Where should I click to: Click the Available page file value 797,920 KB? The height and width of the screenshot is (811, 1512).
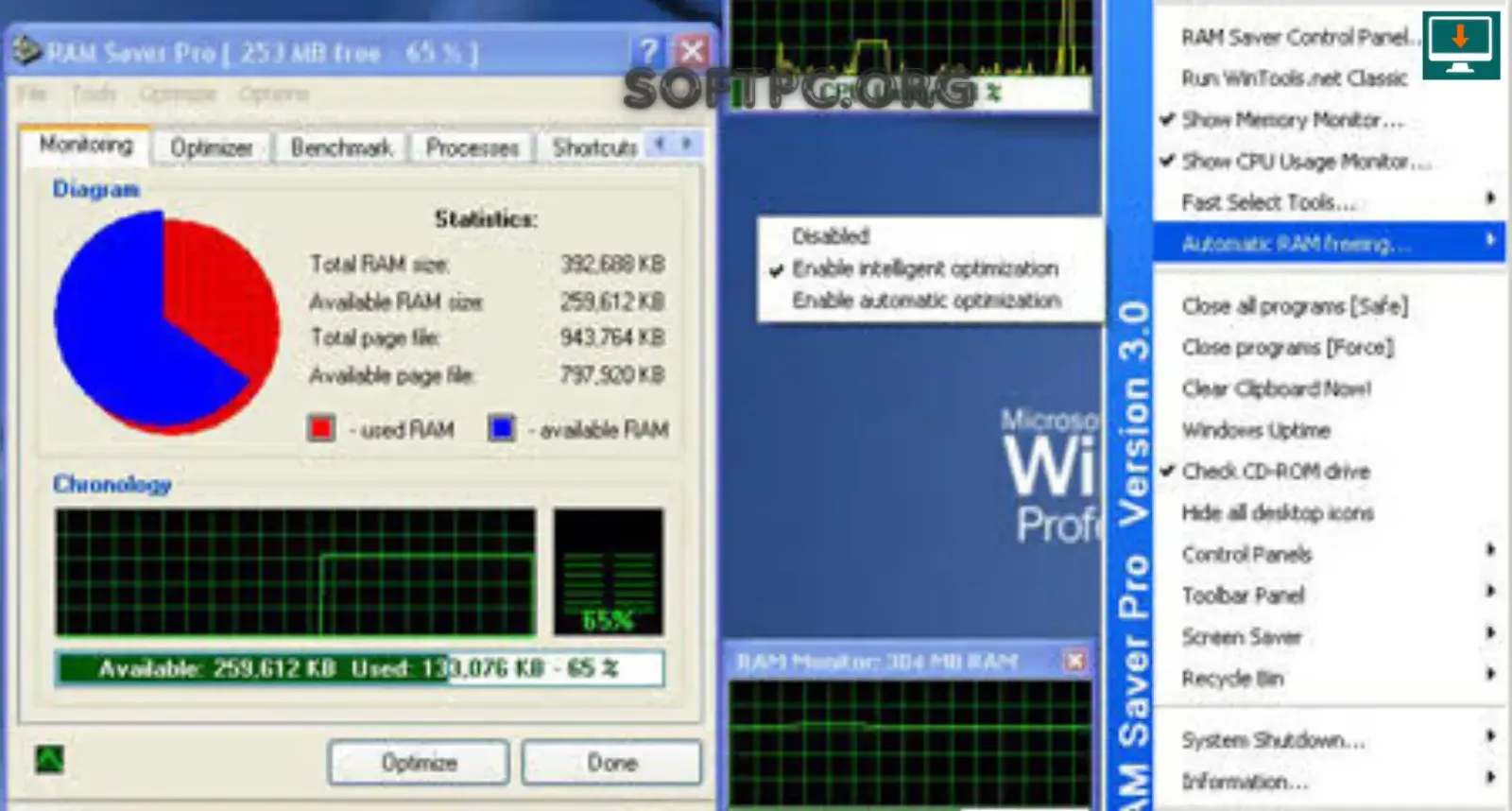tap(612, 375)
